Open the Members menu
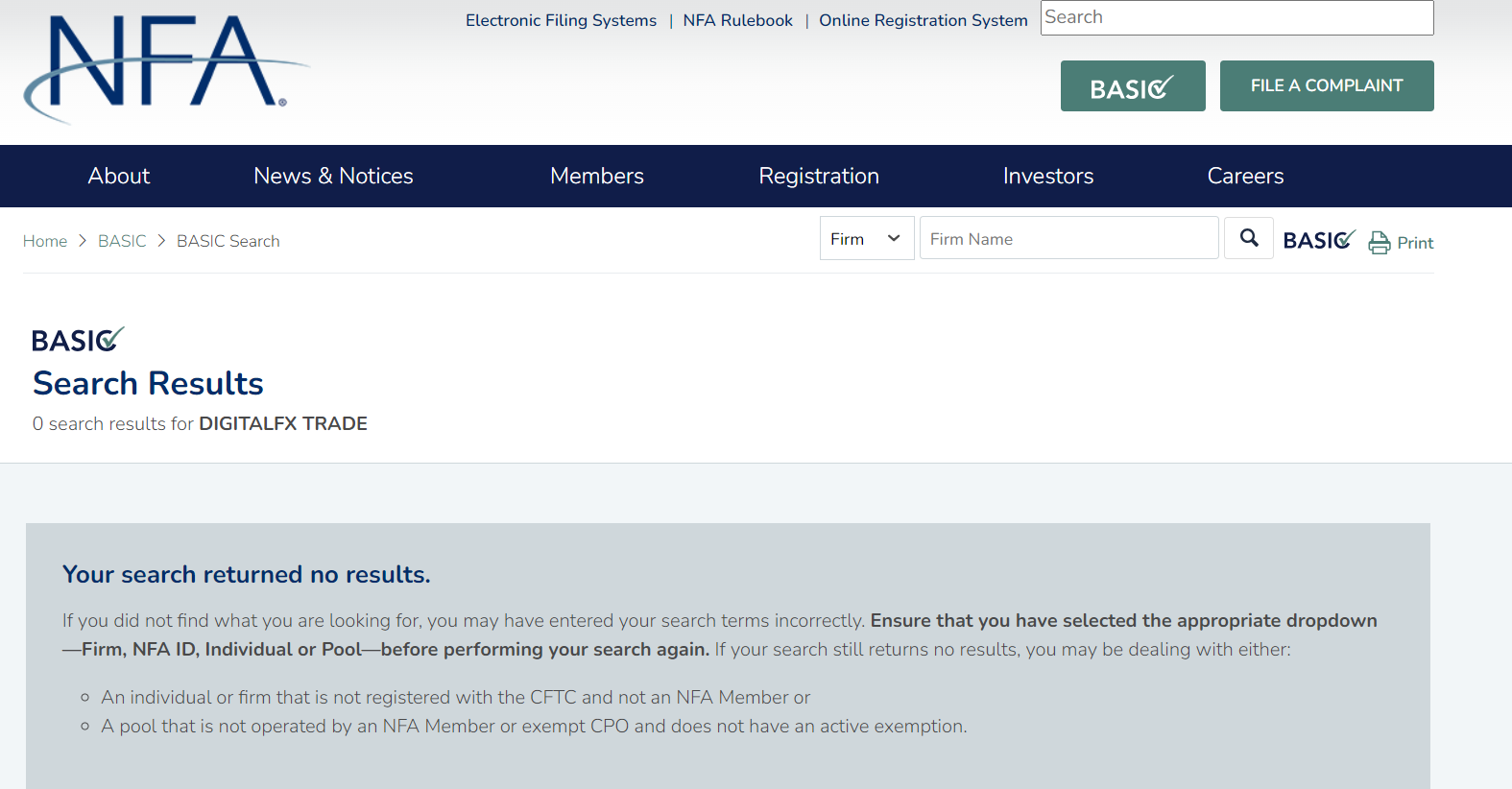The image size is (1512, 789). [x=596, y=176]
